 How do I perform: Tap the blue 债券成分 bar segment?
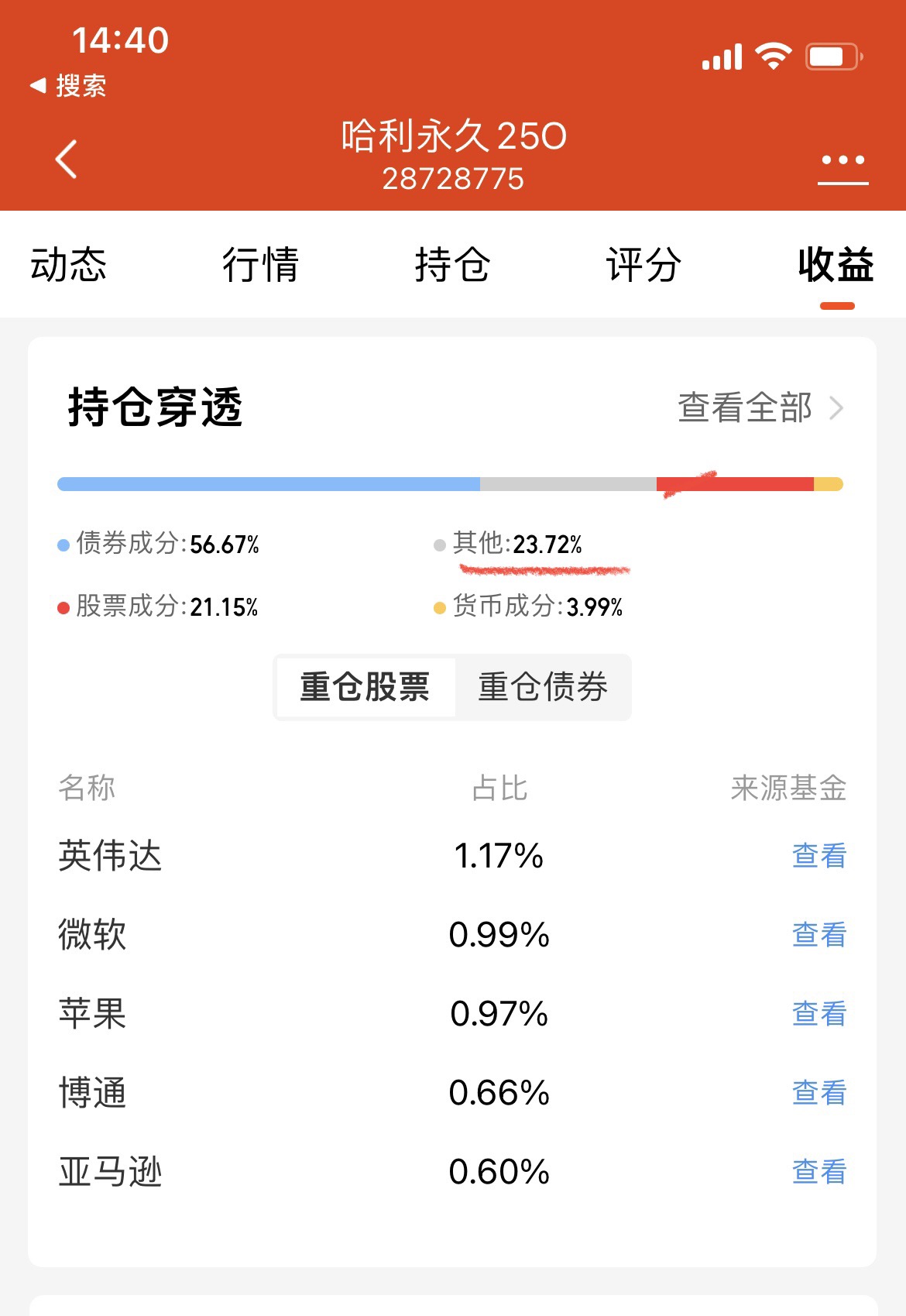[268, 484]
